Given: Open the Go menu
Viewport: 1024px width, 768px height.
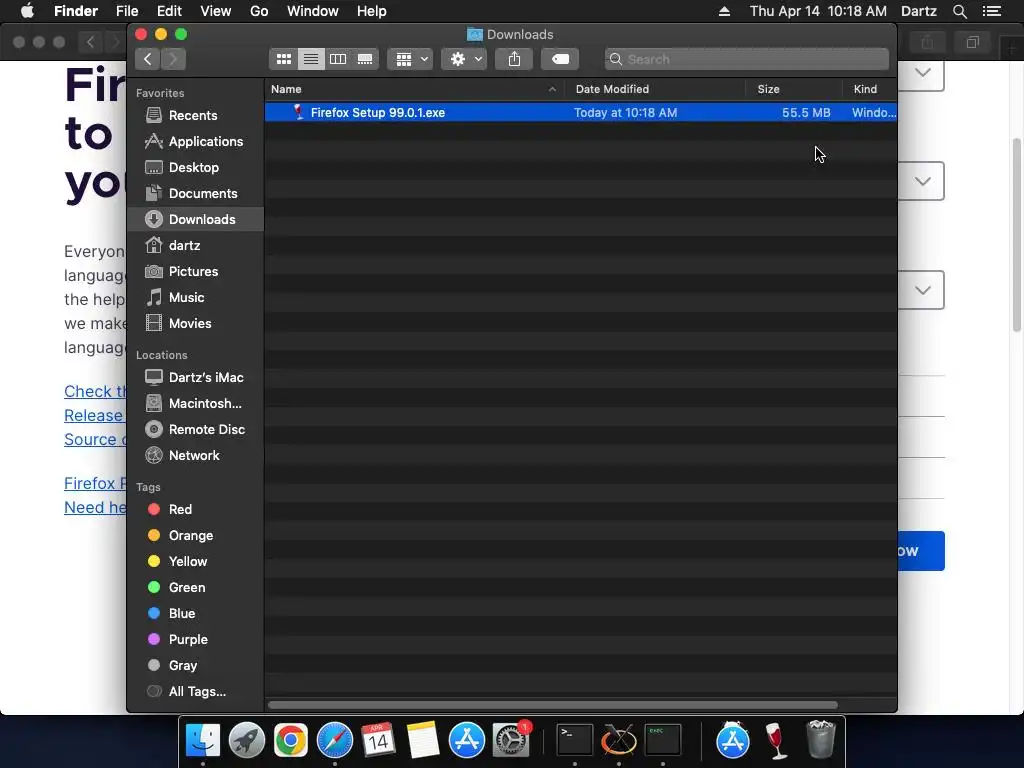Looking at the screenshot, I should [259, 11].
